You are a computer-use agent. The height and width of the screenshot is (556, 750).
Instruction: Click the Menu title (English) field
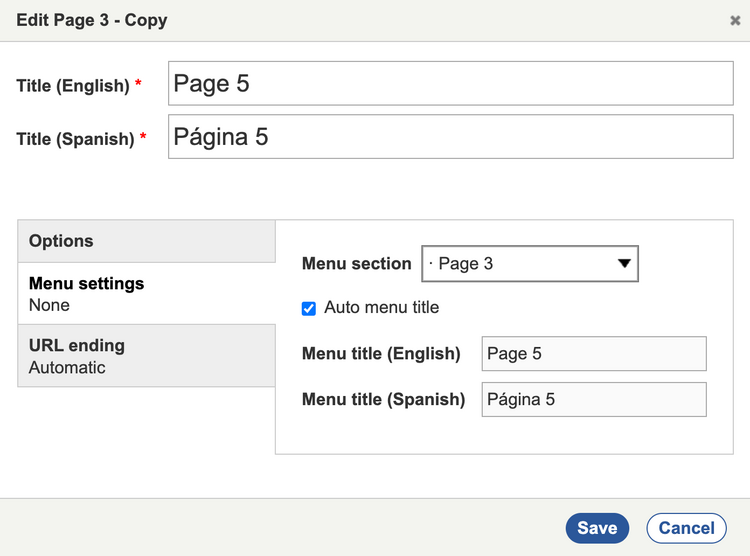click(593, 354)
